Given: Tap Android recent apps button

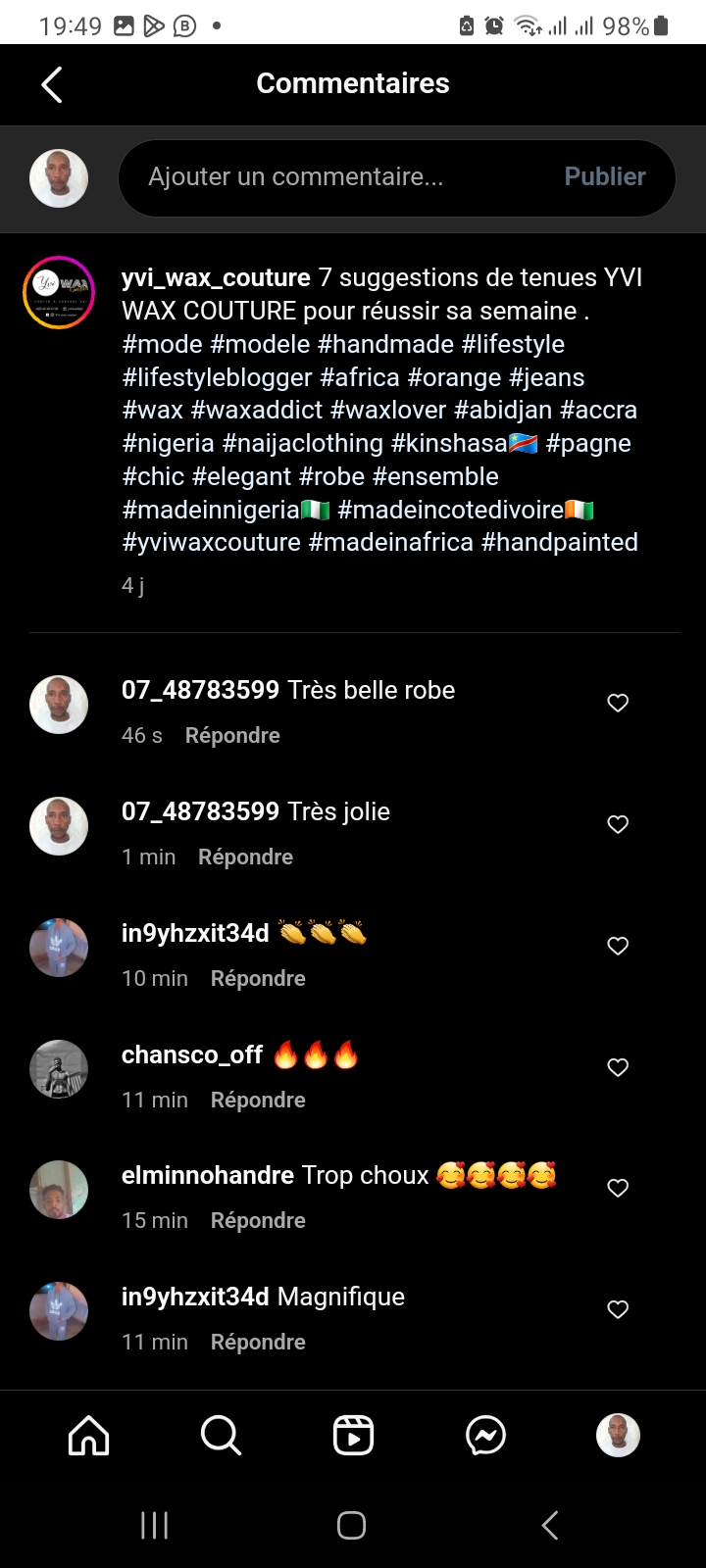Looking at the screenshot, I should [155, 1525].
